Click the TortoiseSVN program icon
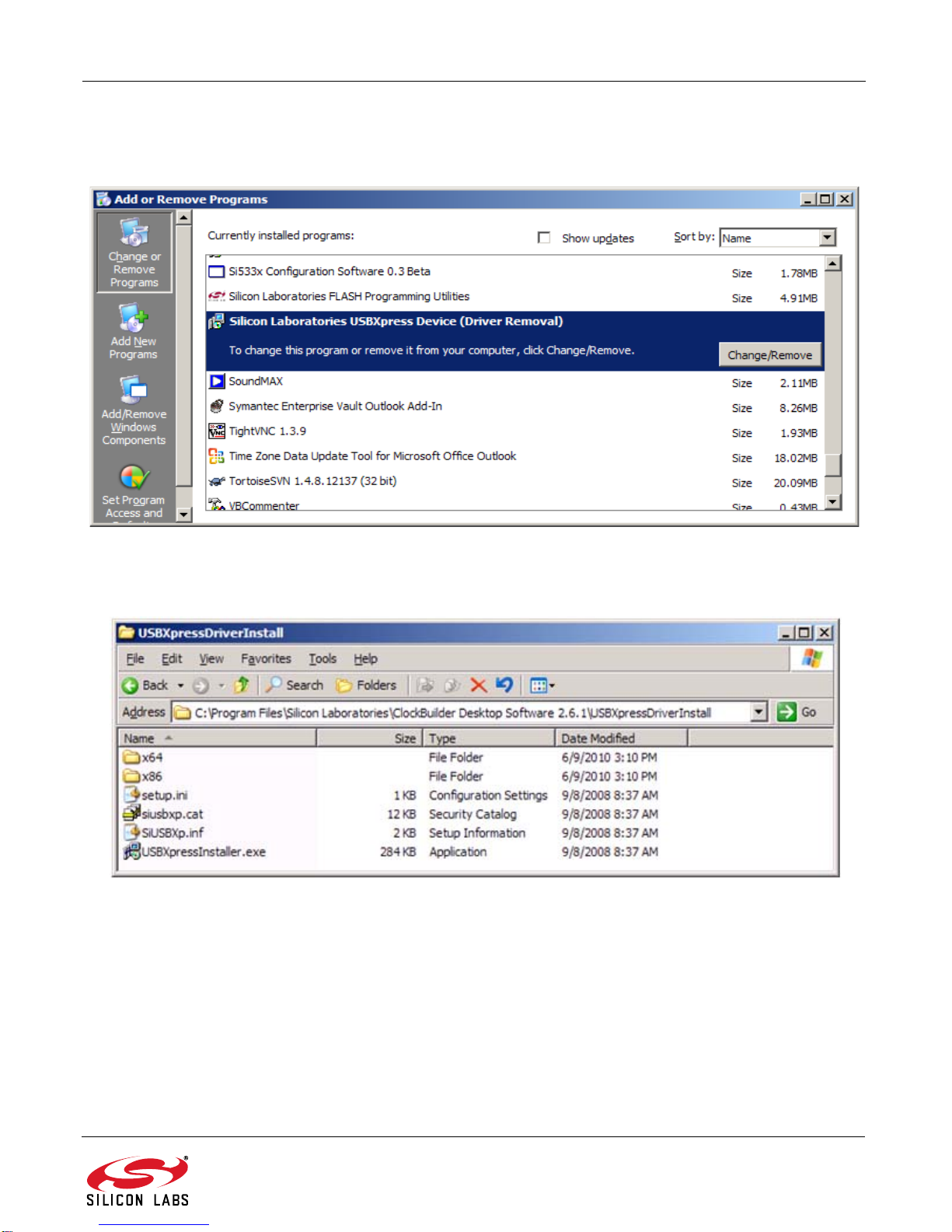Viewport: 952px width, 1232px height. click(x=217, y=481)
